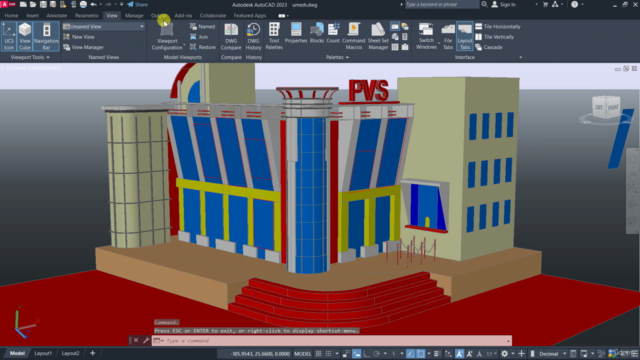This screenshot has height=360, width=640.
Task: Toggle the UCS Icon display
Action: coord(9,36)
